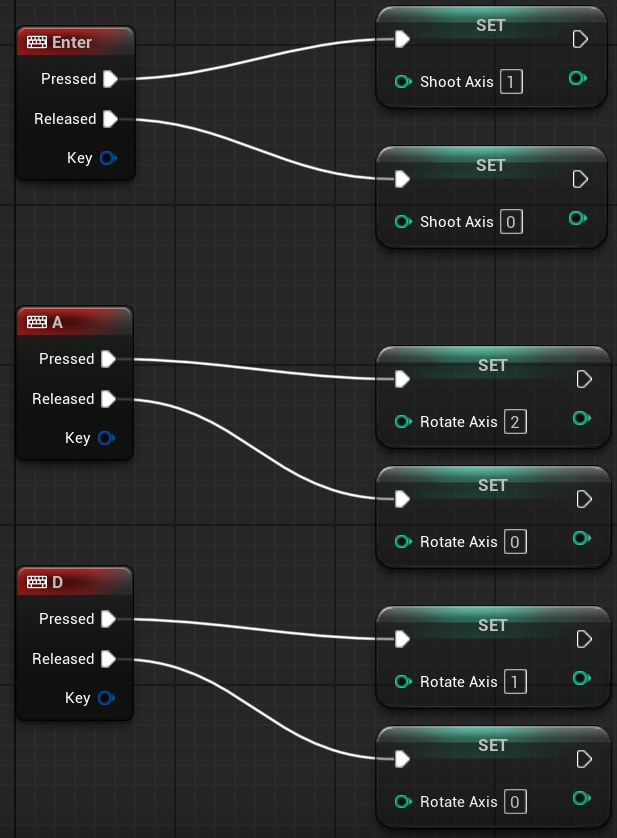The image size is (617, 838).
Task: Click exec input pin wired to A Released
Action: coord(402,499)
